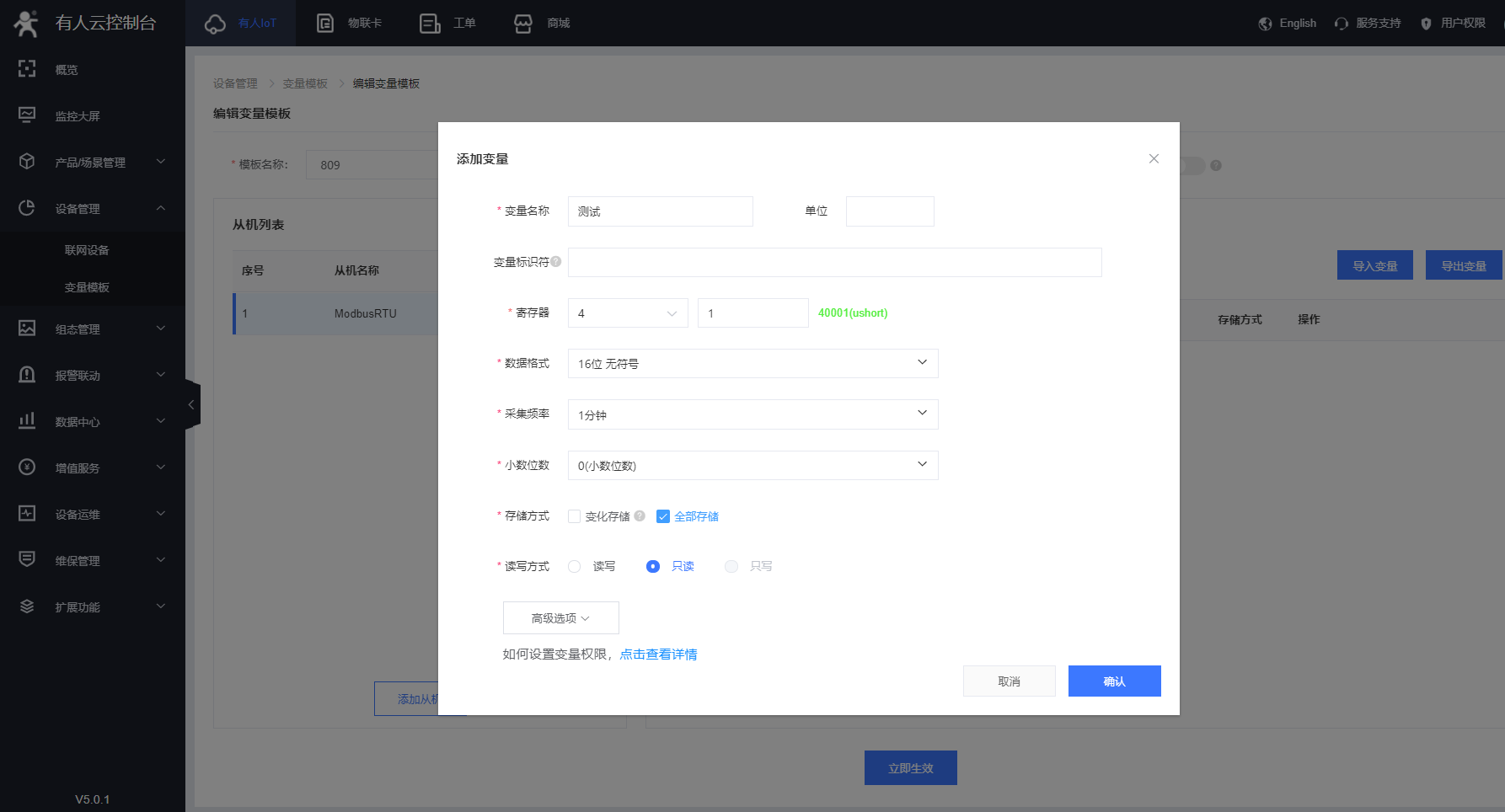Click the 取消 cancel button
The height and width of the screenshot is (812, 1505).
[1009, 681]
